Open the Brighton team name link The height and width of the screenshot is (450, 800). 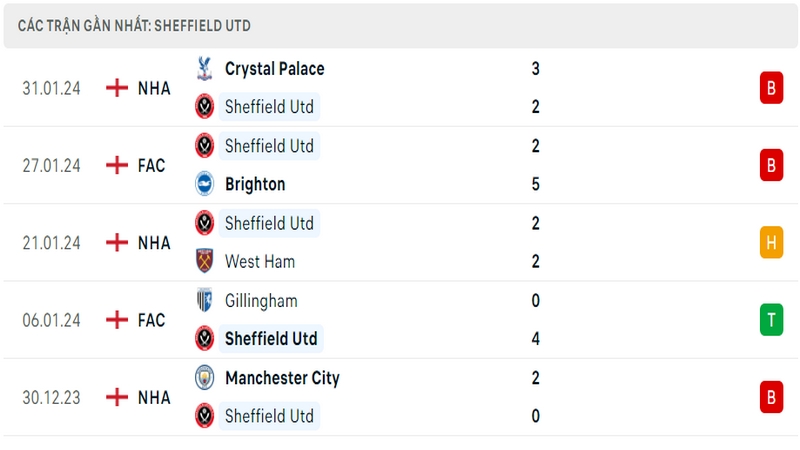point(255,184)
